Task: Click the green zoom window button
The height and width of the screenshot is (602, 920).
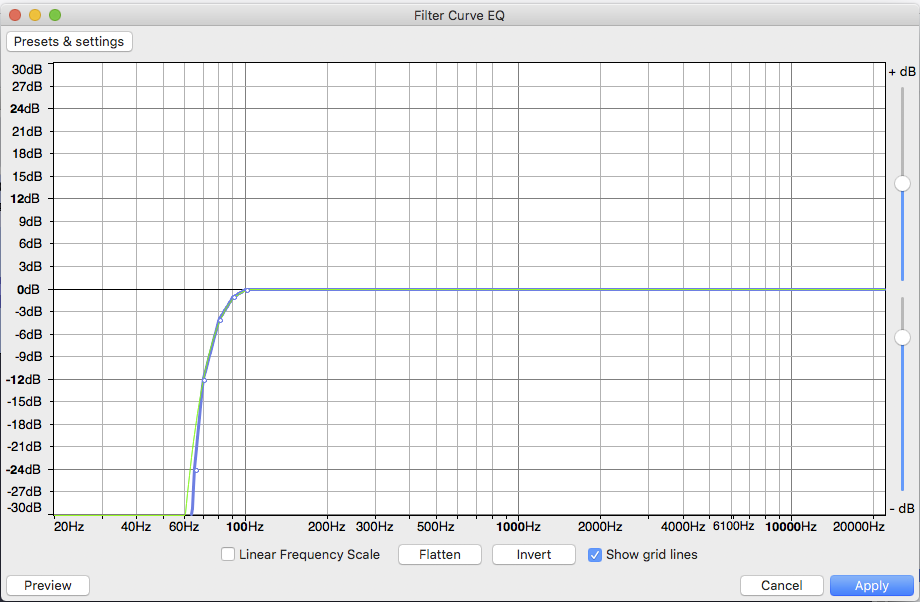Action: click(x=55, y=15)
